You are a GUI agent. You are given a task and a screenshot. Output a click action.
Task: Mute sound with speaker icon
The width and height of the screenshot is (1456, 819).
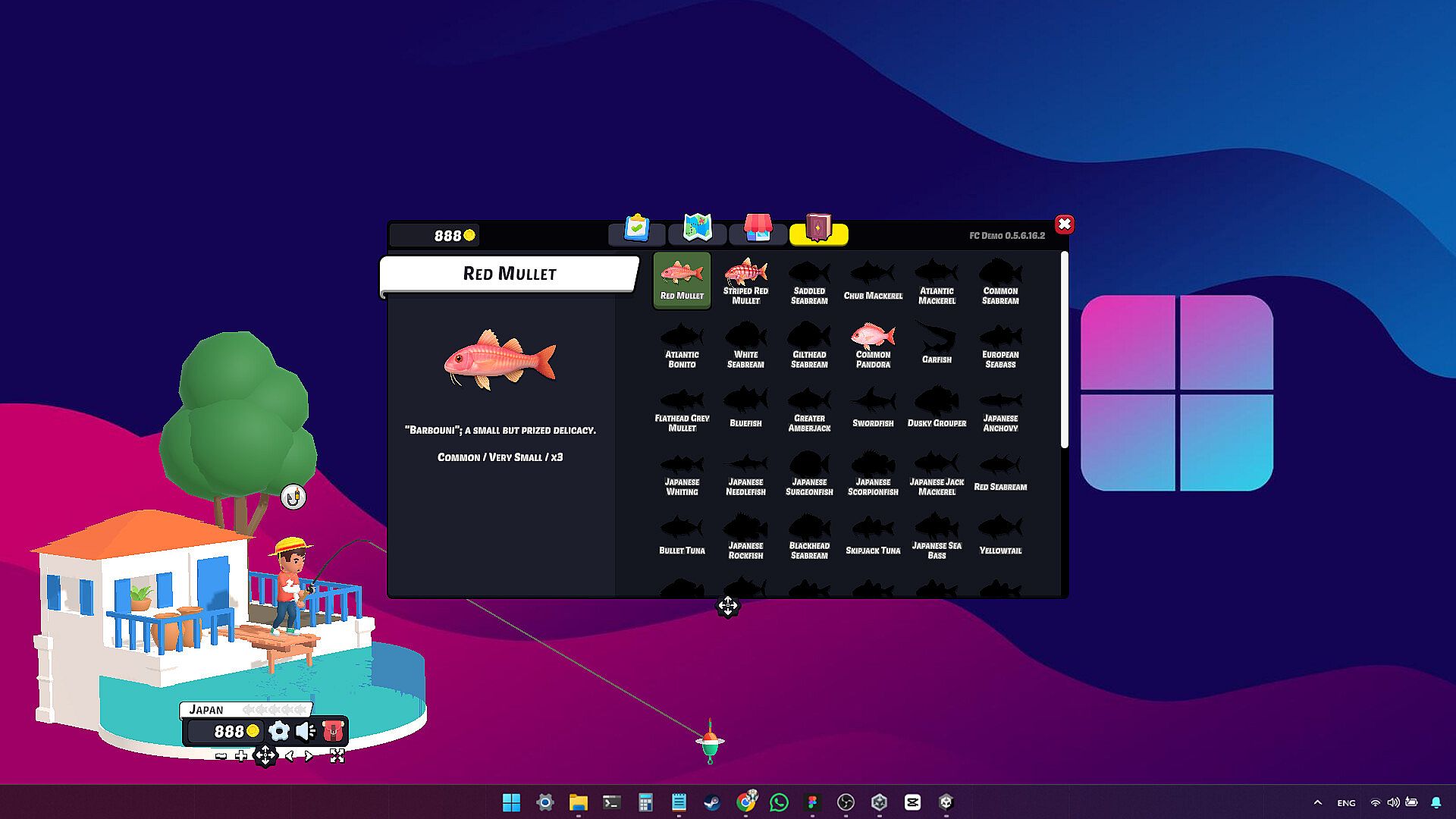pos(306,731)
